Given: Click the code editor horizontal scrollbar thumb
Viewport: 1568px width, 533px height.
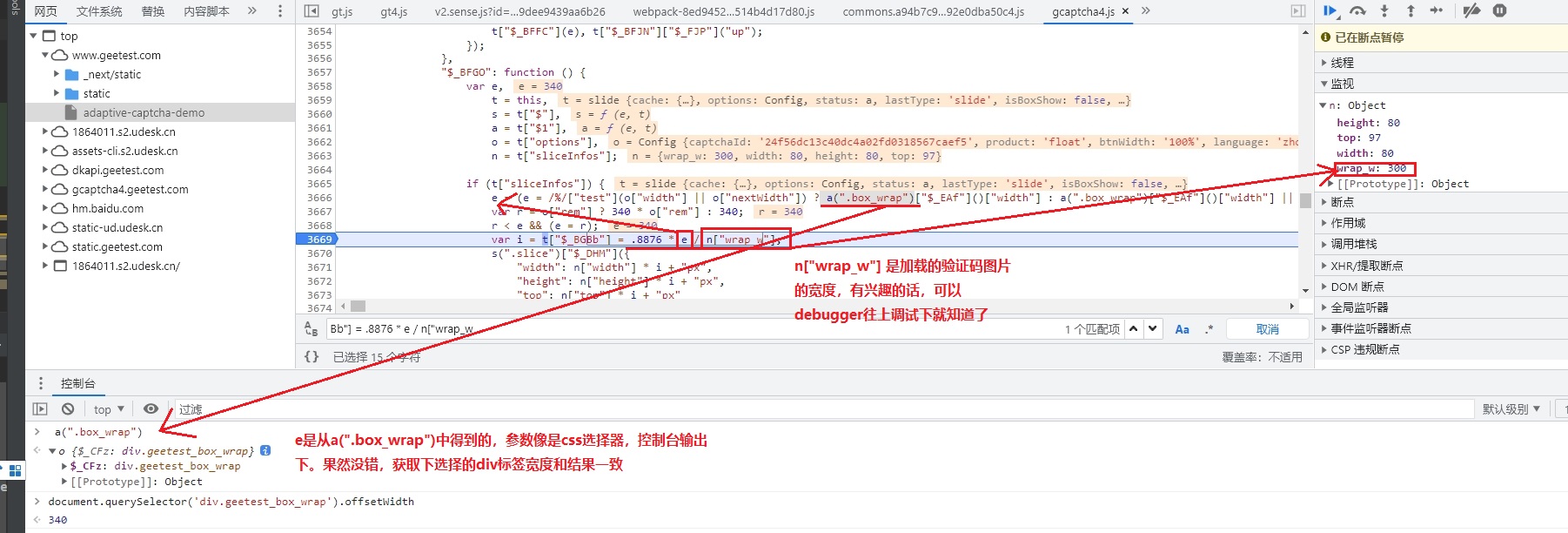Looking at the screenshot, I should 358,307.
